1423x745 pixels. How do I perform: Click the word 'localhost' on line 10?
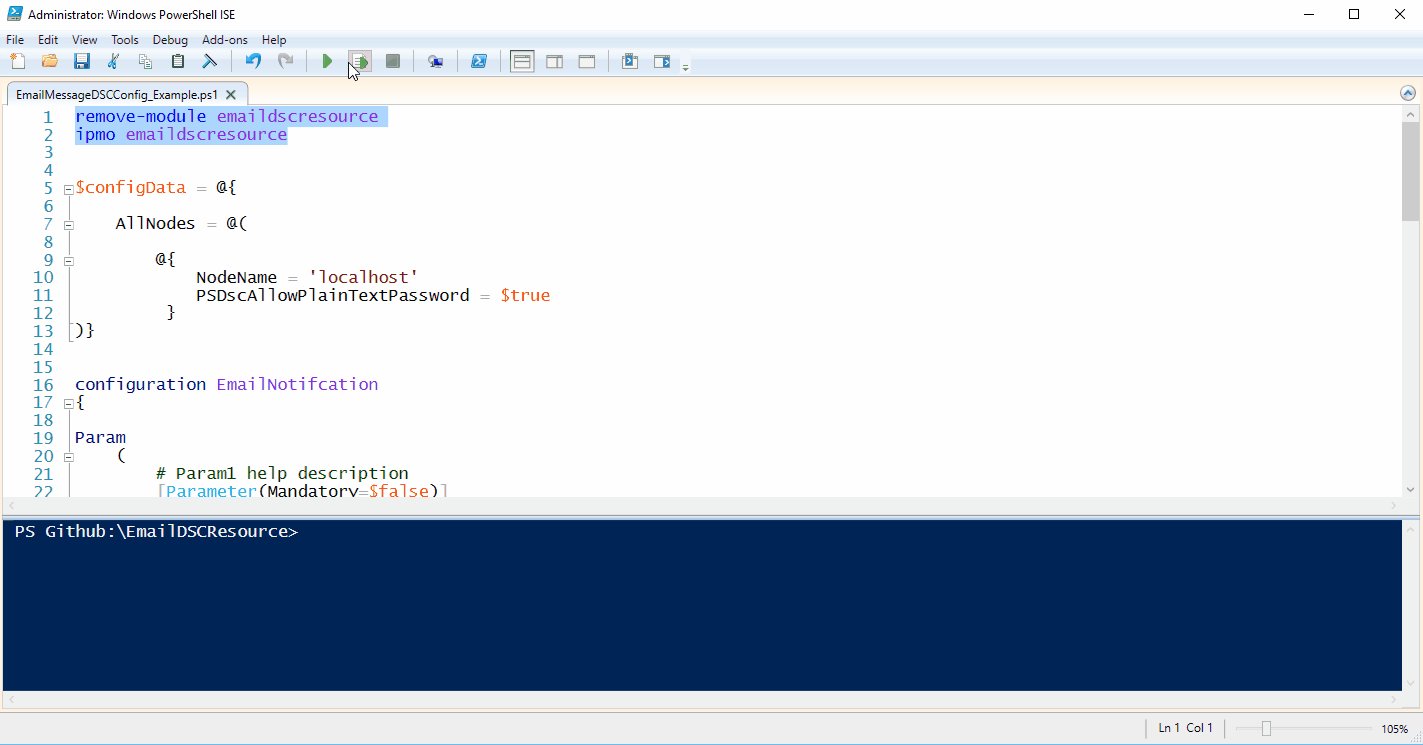[363, 278]
